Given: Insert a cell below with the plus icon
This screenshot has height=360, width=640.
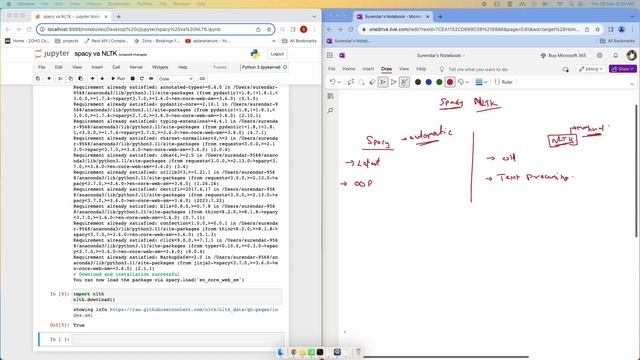Looking at the screenshot, I should point(49,78).
